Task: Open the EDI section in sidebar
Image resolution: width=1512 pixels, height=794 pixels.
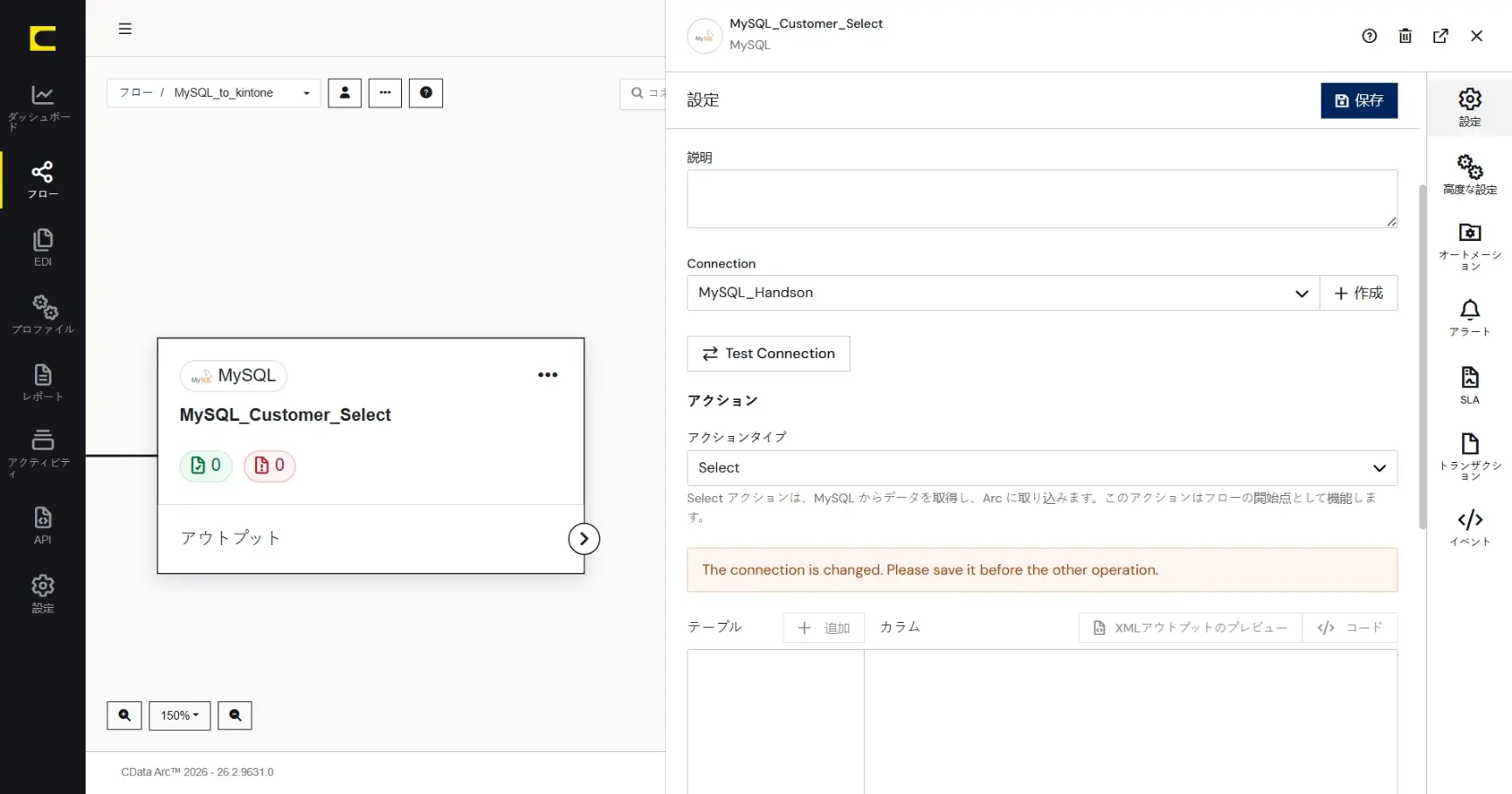Action: coord(42,247)
